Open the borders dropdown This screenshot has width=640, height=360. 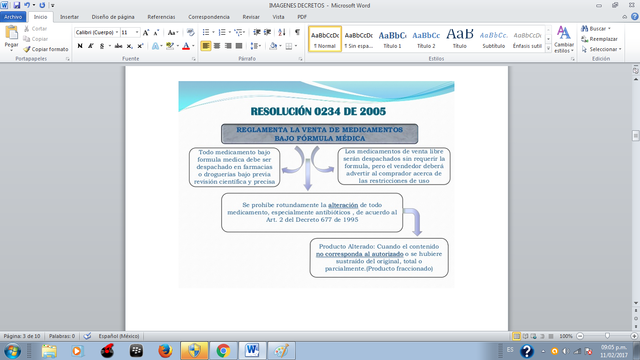pyautogui.click(x=296, y=46)
